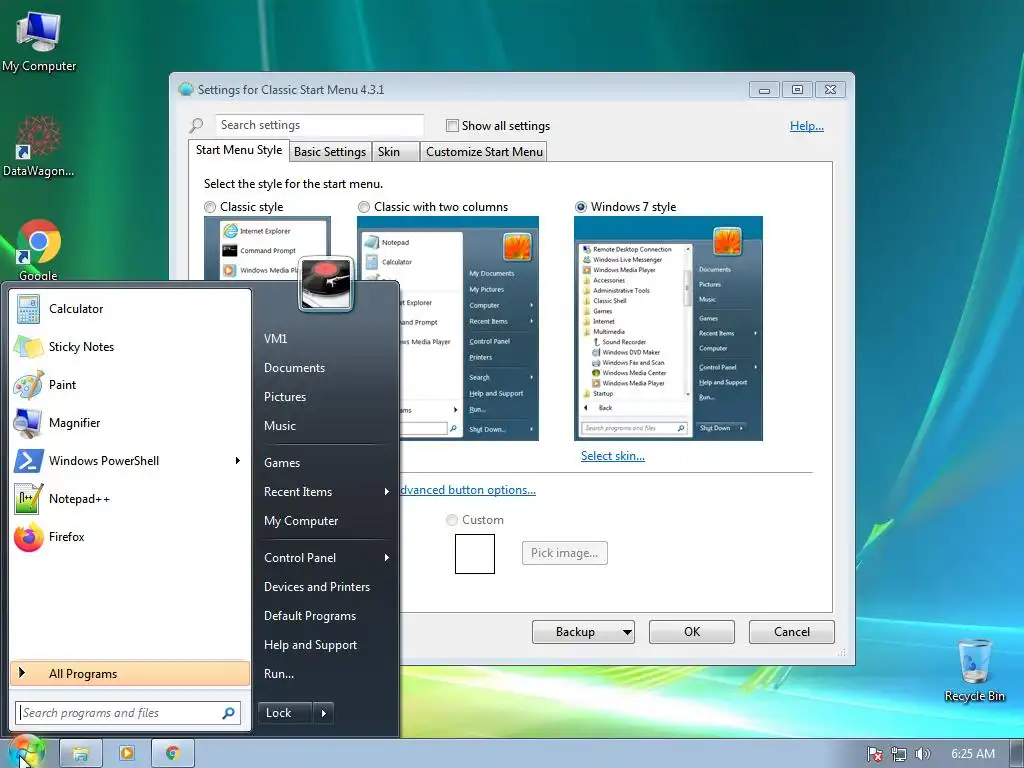Click the Cancel button
Image resolution: width=1024 pixels, height=768 pixels.
tap(792, 632)
